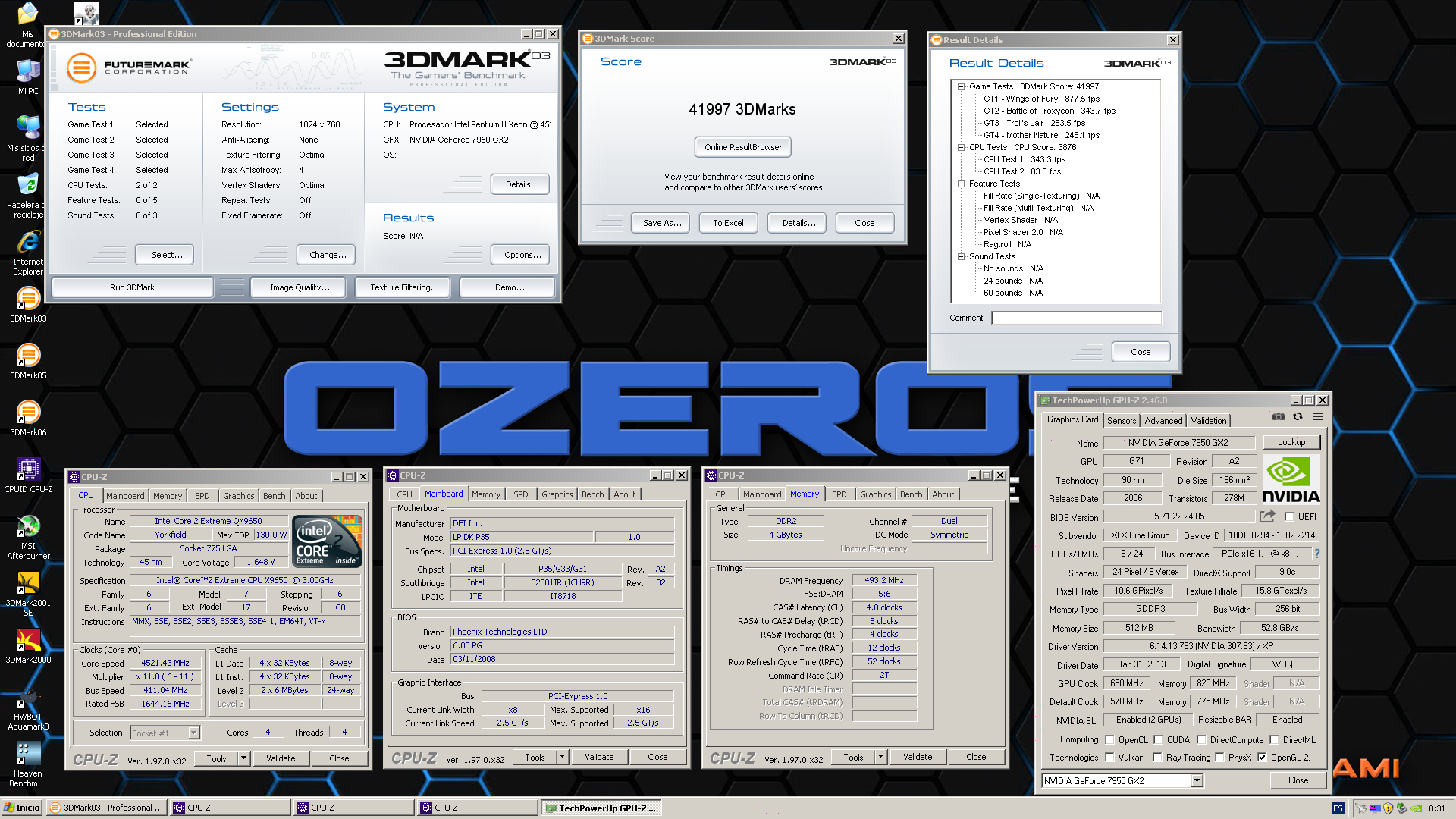The height and width of the screenshot is (819, 1456).
Task: Click the Inicio start button on the taskbar
Action: point(22,808)
